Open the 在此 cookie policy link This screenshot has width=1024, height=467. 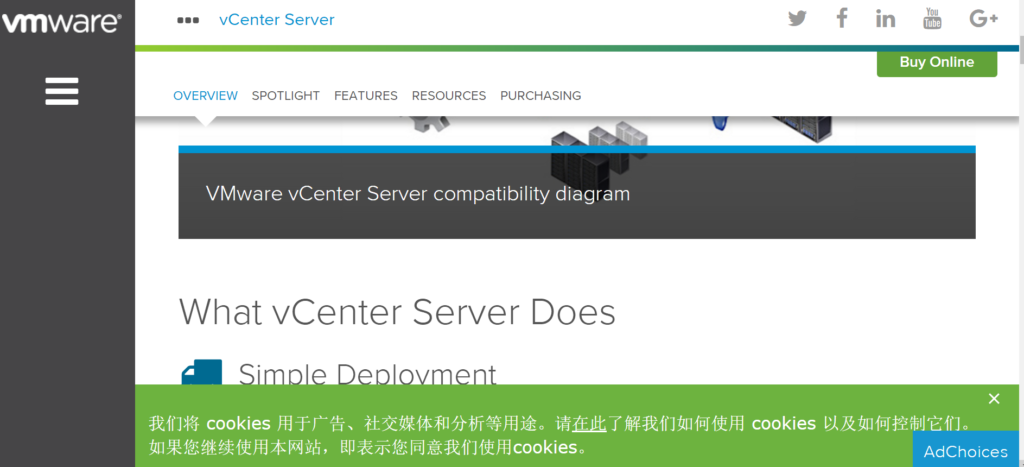coord(589,423)
